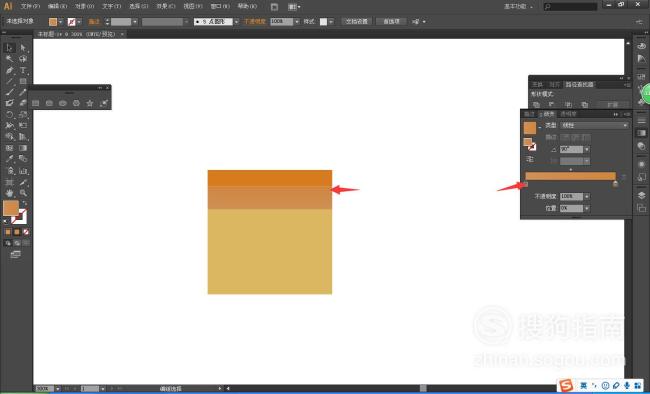Switch toolbox paint mode to Color
This screenshot has height=394, width=650.
pos(8,232)
